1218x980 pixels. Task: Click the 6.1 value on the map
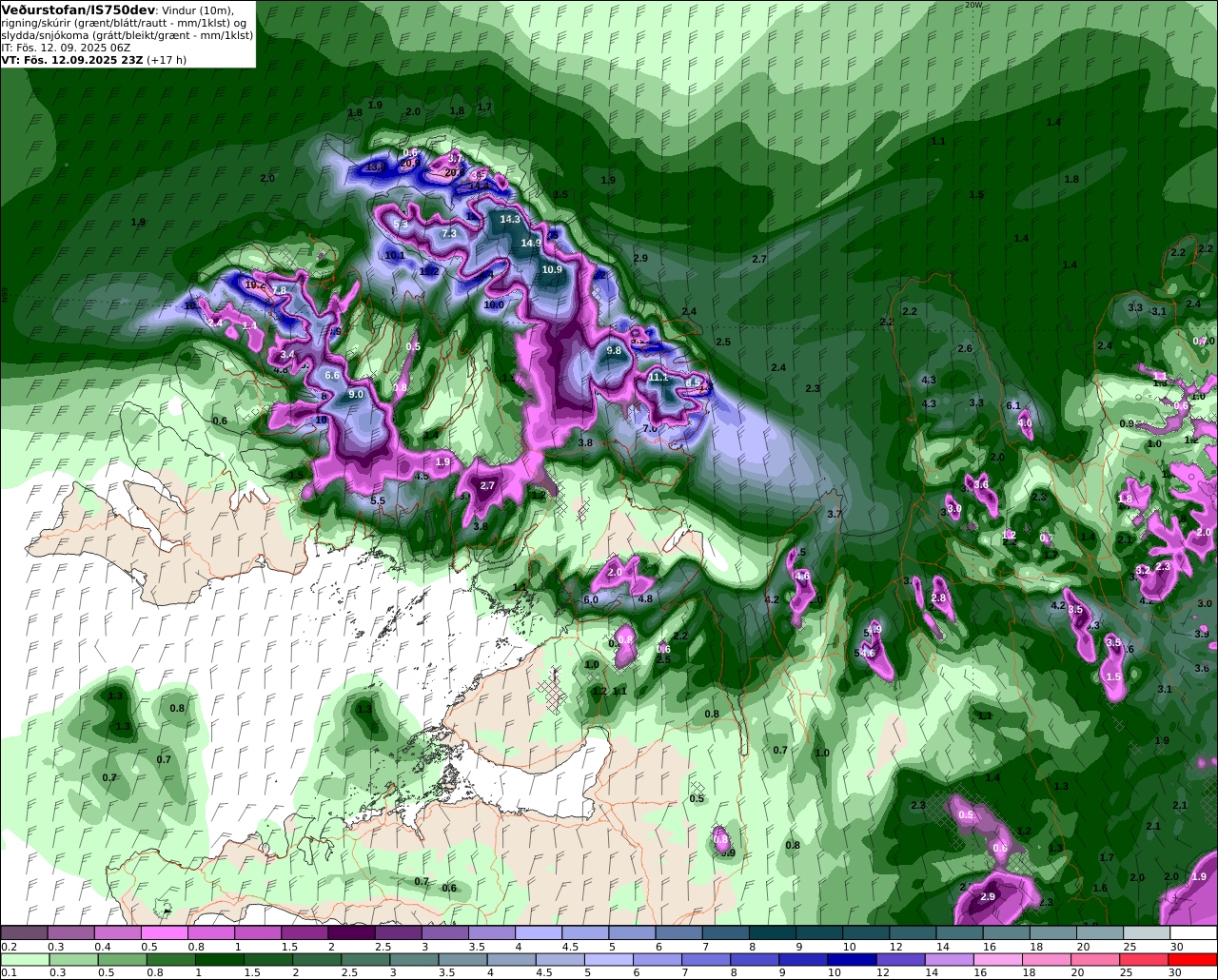pos(1013,405)
